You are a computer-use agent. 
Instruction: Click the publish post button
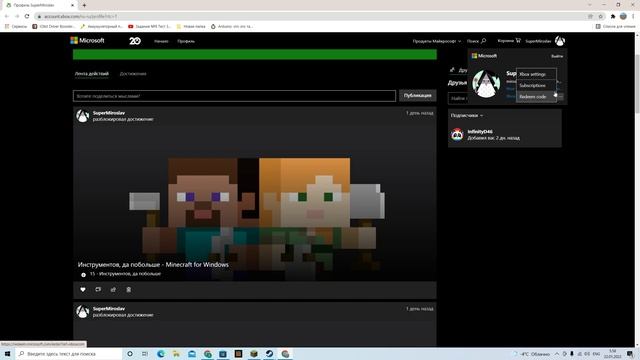tap(418, 96)
